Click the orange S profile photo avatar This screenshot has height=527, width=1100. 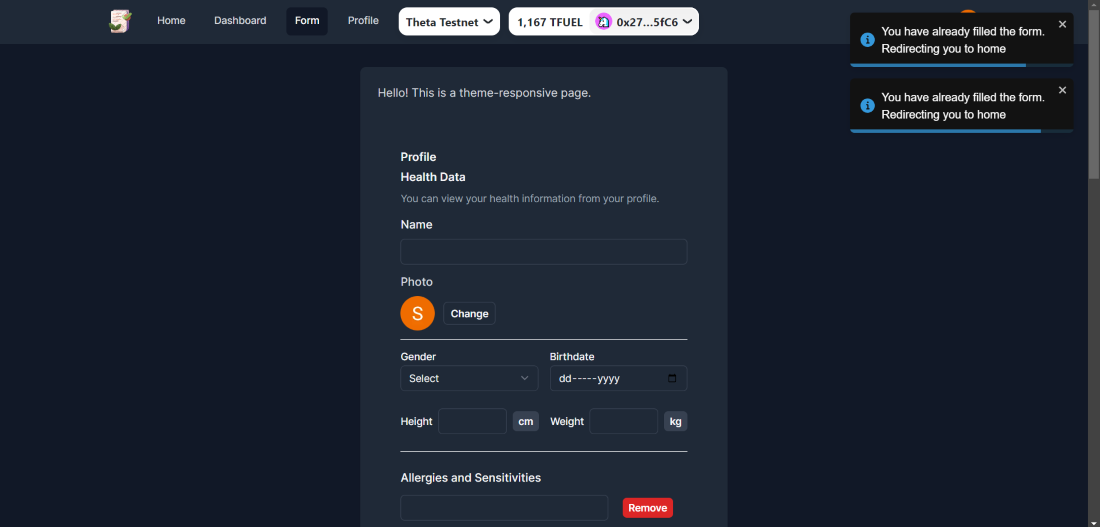click(417, 313)
